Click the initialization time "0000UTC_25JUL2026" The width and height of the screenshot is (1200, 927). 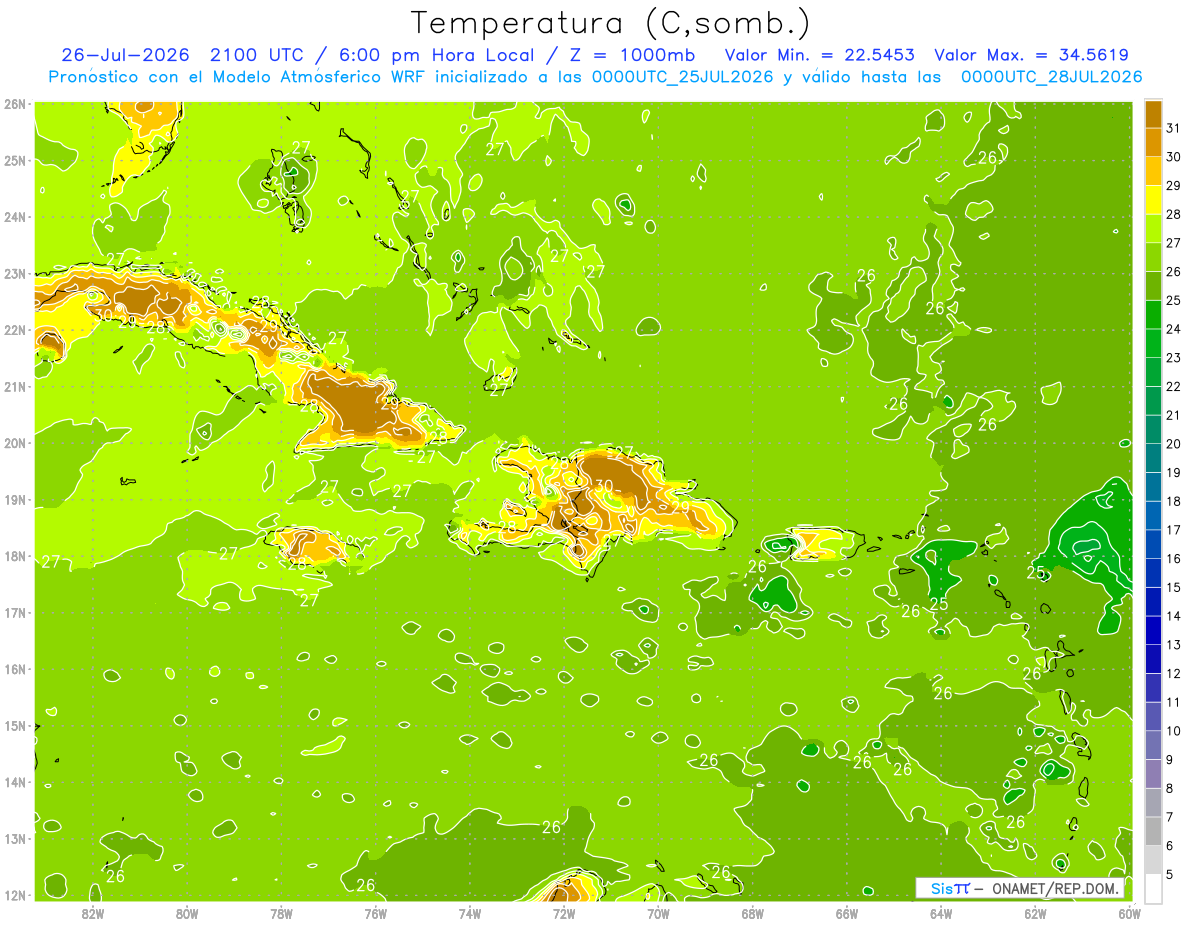pyautogui.click(x=683, y=77)
